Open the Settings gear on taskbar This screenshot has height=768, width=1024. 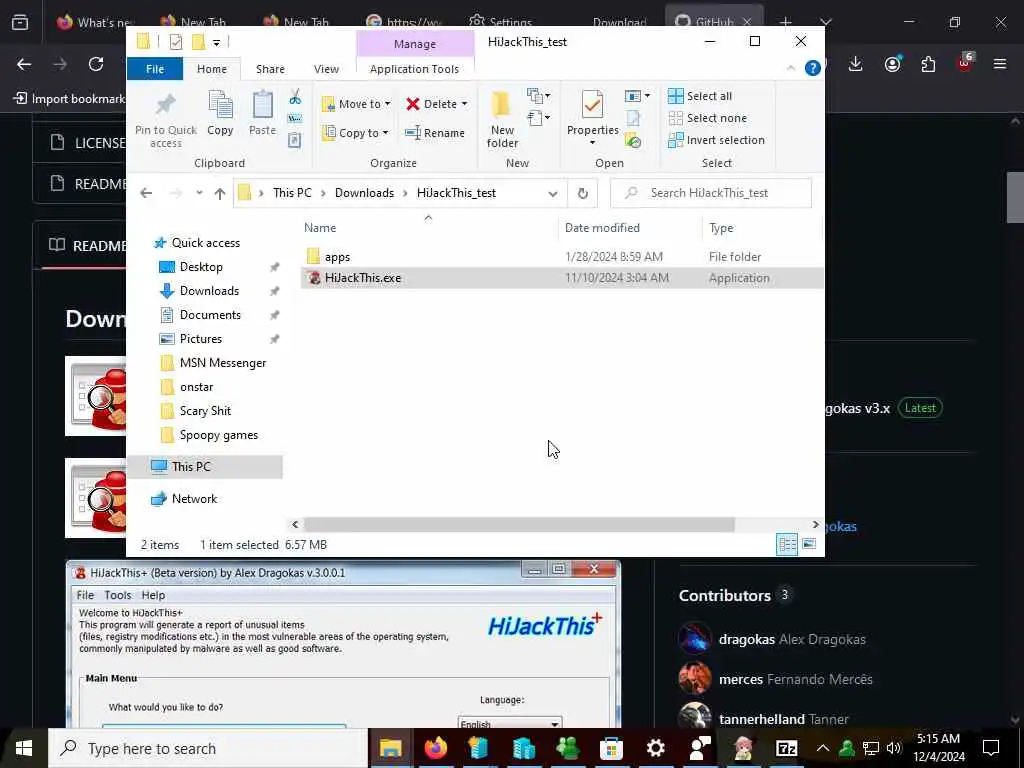pyautogui.click(x=655, y=748)
